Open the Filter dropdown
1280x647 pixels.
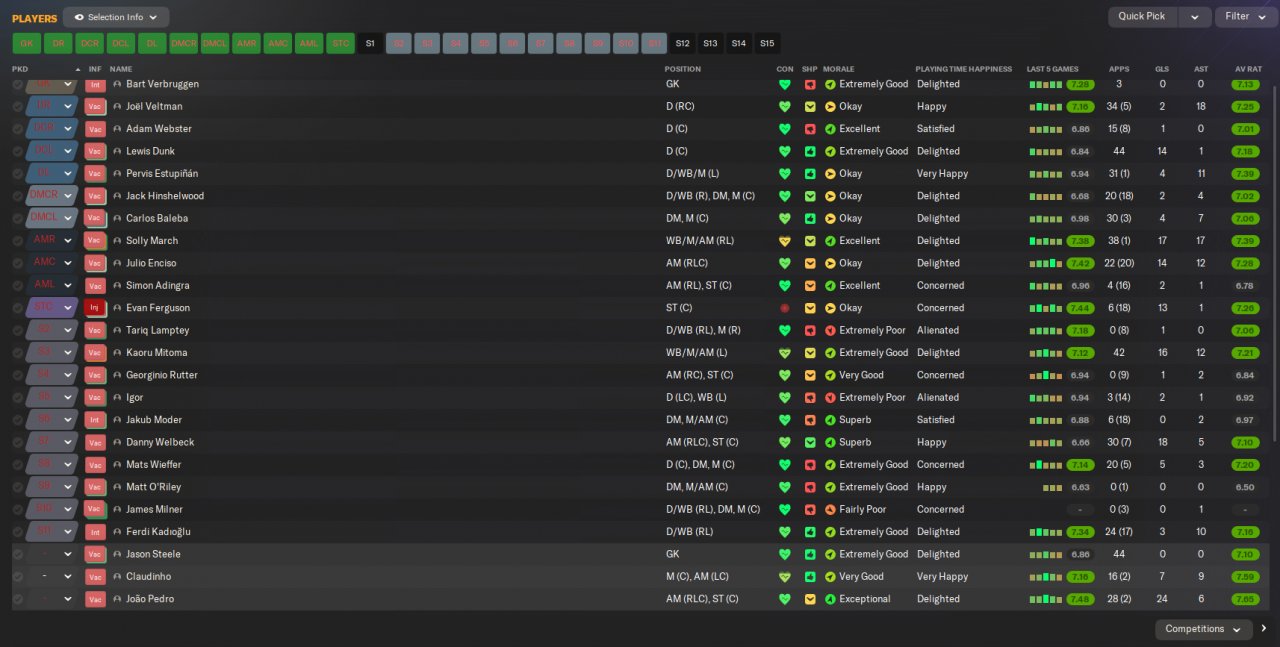coord(1245,16)
